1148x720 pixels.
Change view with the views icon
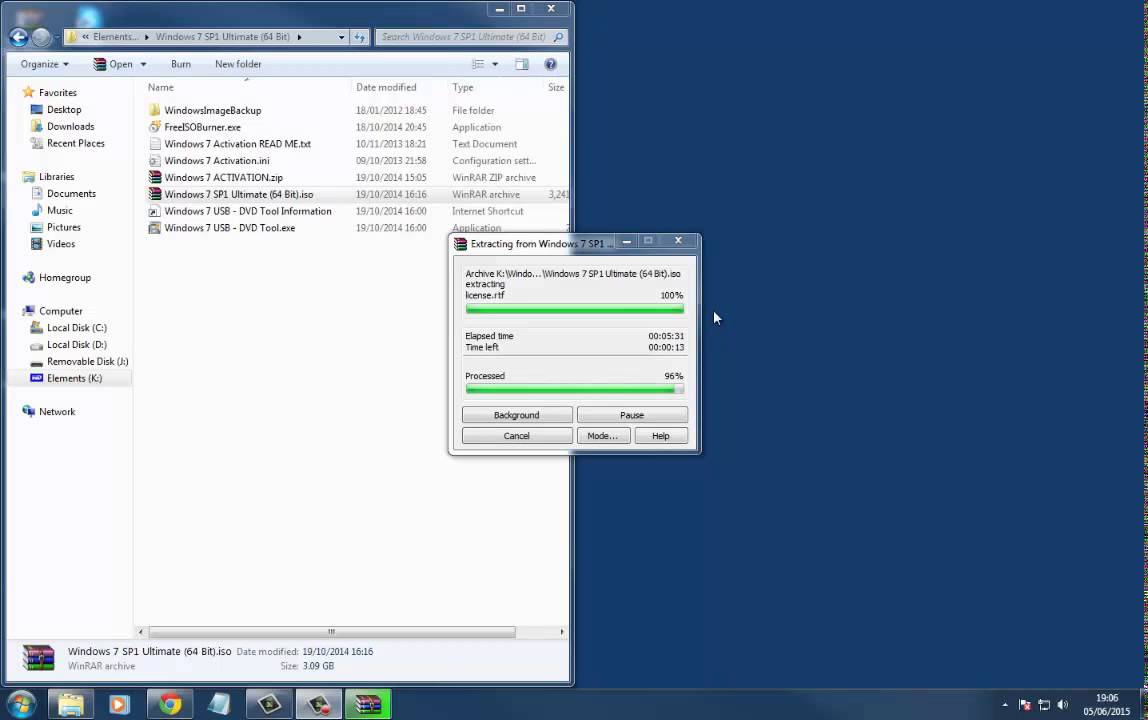478,64
